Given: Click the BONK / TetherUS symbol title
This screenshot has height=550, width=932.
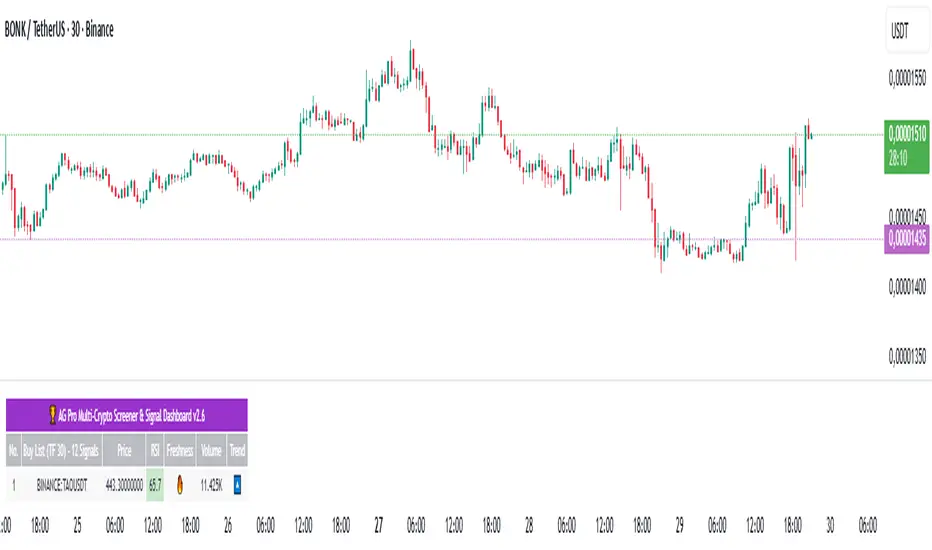Looking at the screenshot, I should click(x=59, y=30).
